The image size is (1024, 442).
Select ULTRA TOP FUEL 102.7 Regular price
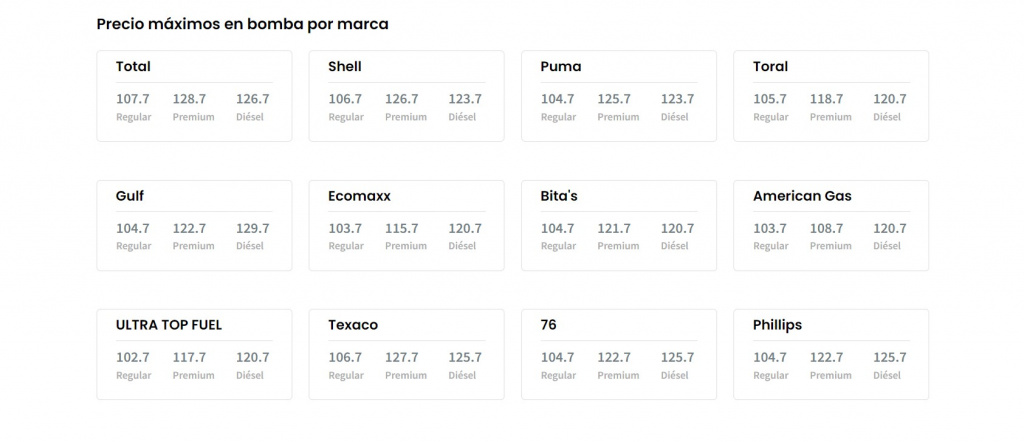133,357
